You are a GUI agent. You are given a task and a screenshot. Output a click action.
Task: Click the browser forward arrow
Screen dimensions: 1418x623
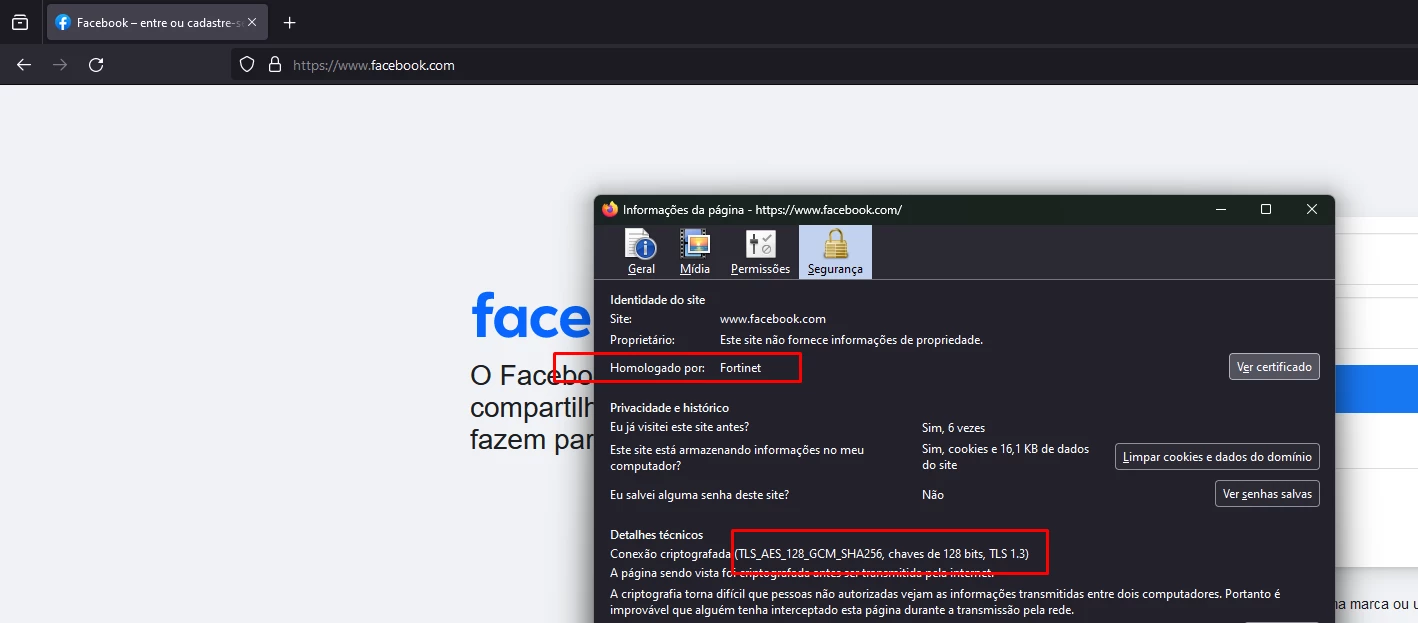point(60,65)
